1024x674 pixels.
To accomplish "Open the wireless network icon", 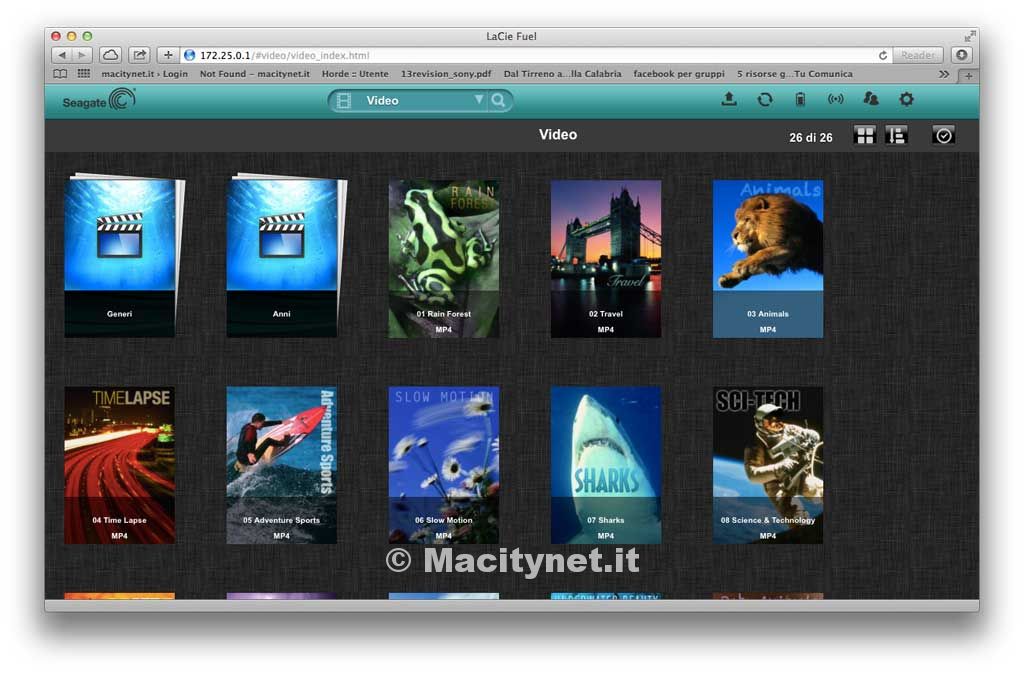I will click(x=835, y=99).
